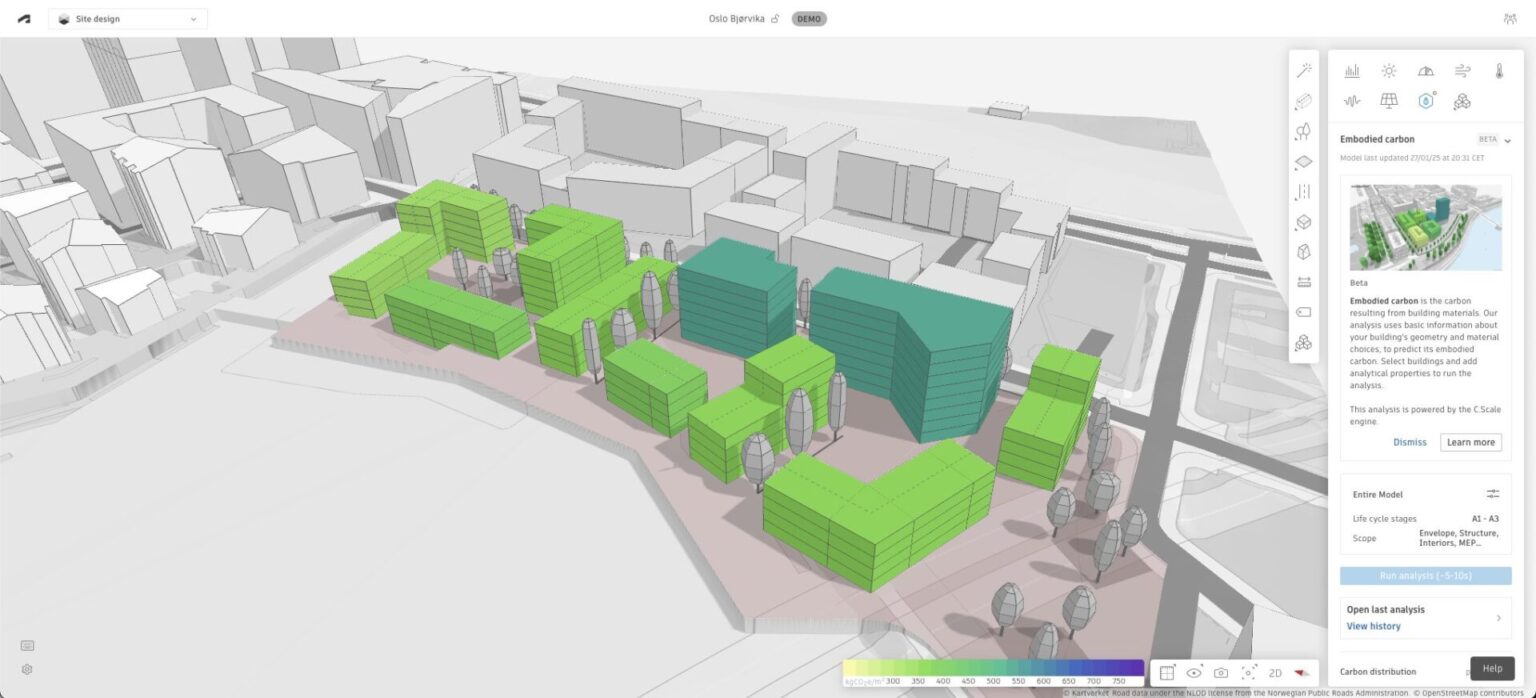This screenshot has height=698, width=1536.
Task: Toggle scene visibility with the eye icon
Action: click(x=1194, y=673)
